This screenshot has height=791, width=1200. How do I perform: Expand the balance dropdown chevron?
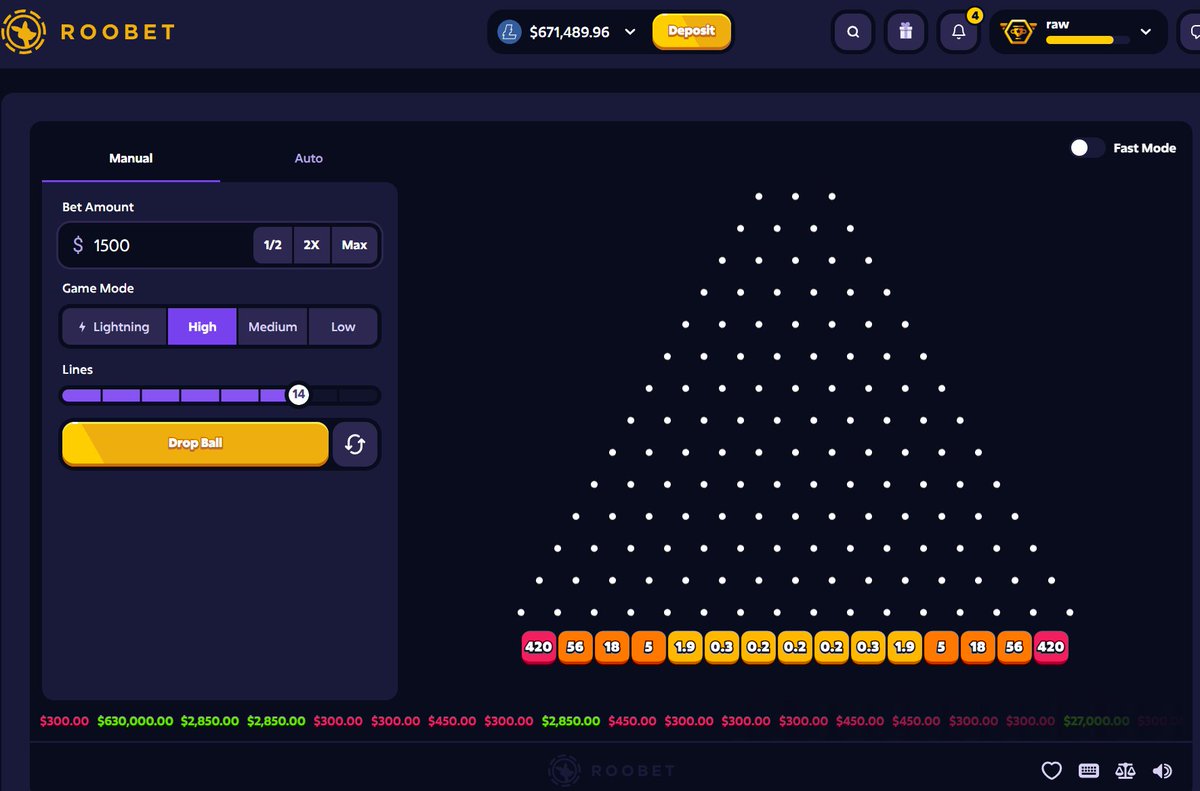(630, 32)
